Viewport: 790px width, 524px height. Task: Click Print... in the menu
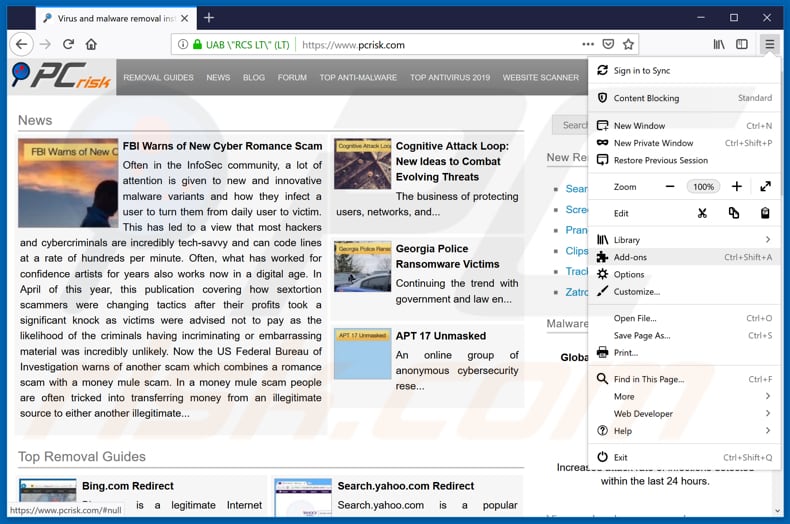[684, 353]
